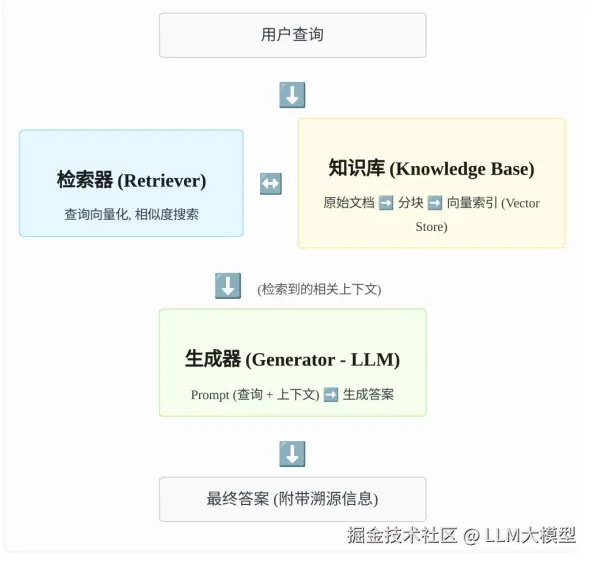Click the 掘金技术社区 @ LLM大模型 watermark
Viewport: 592px width, 561px height.
(461, 535)
